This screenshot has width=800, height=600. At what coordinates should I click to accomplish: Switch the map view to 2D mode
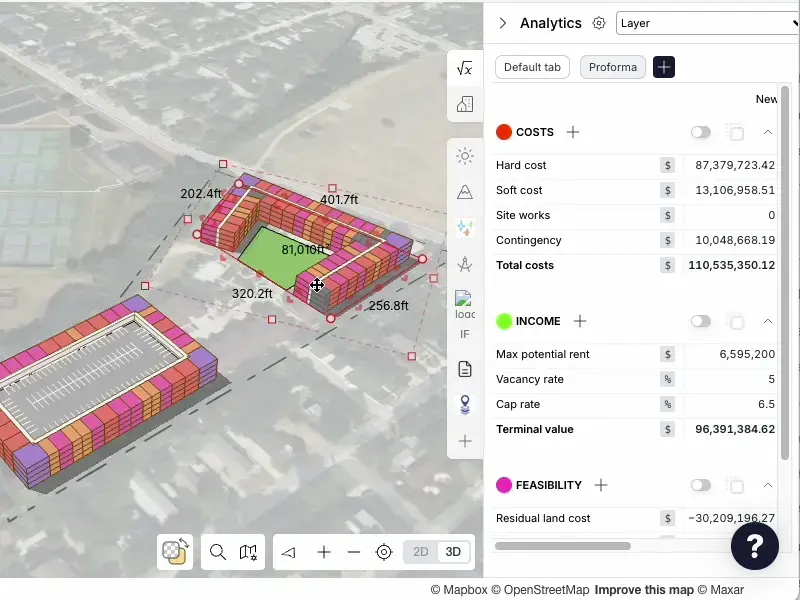tap(419, 551)
